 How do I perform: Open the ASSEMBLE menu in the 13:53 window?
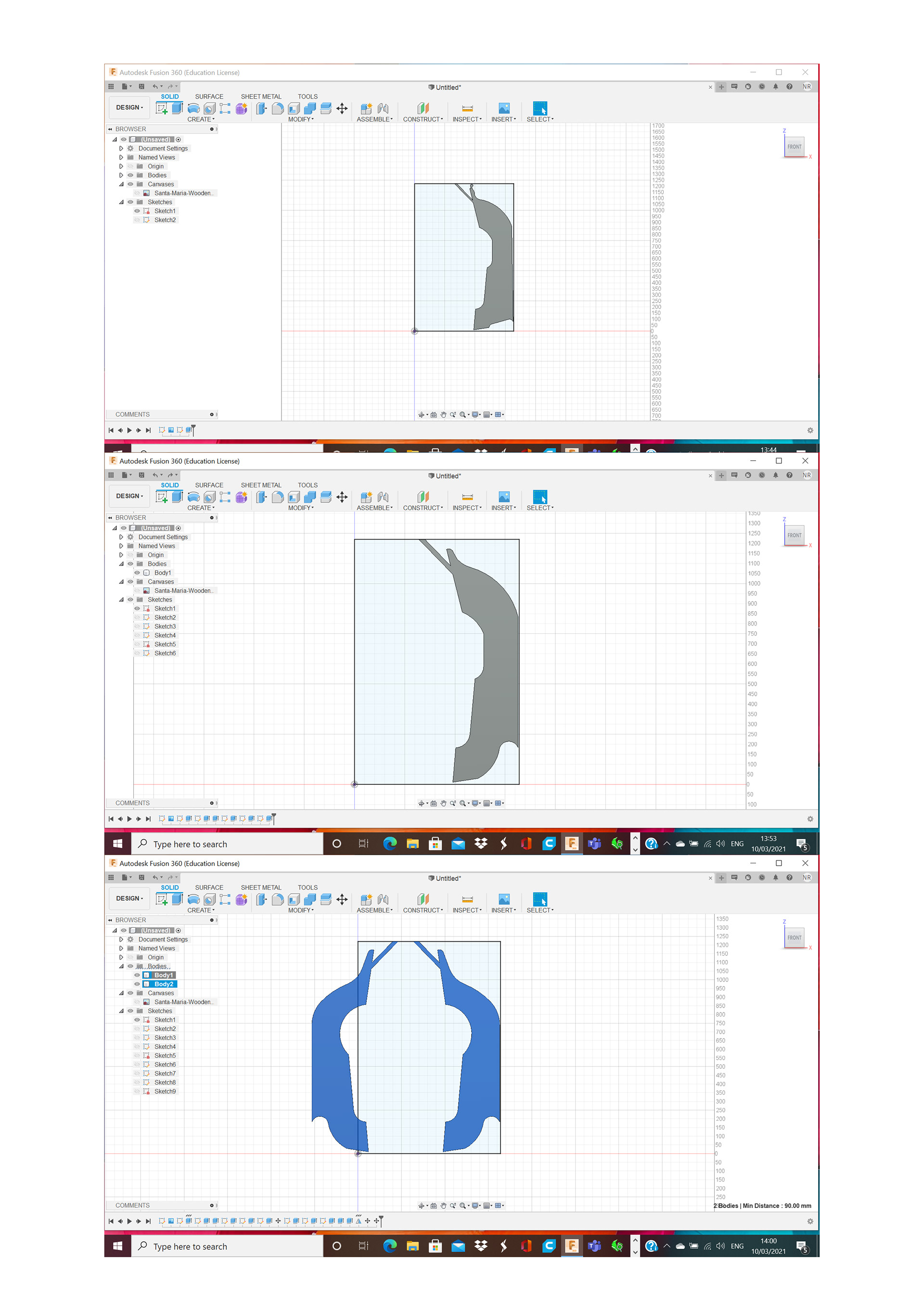pyautogui.click(x=374, y=508)
